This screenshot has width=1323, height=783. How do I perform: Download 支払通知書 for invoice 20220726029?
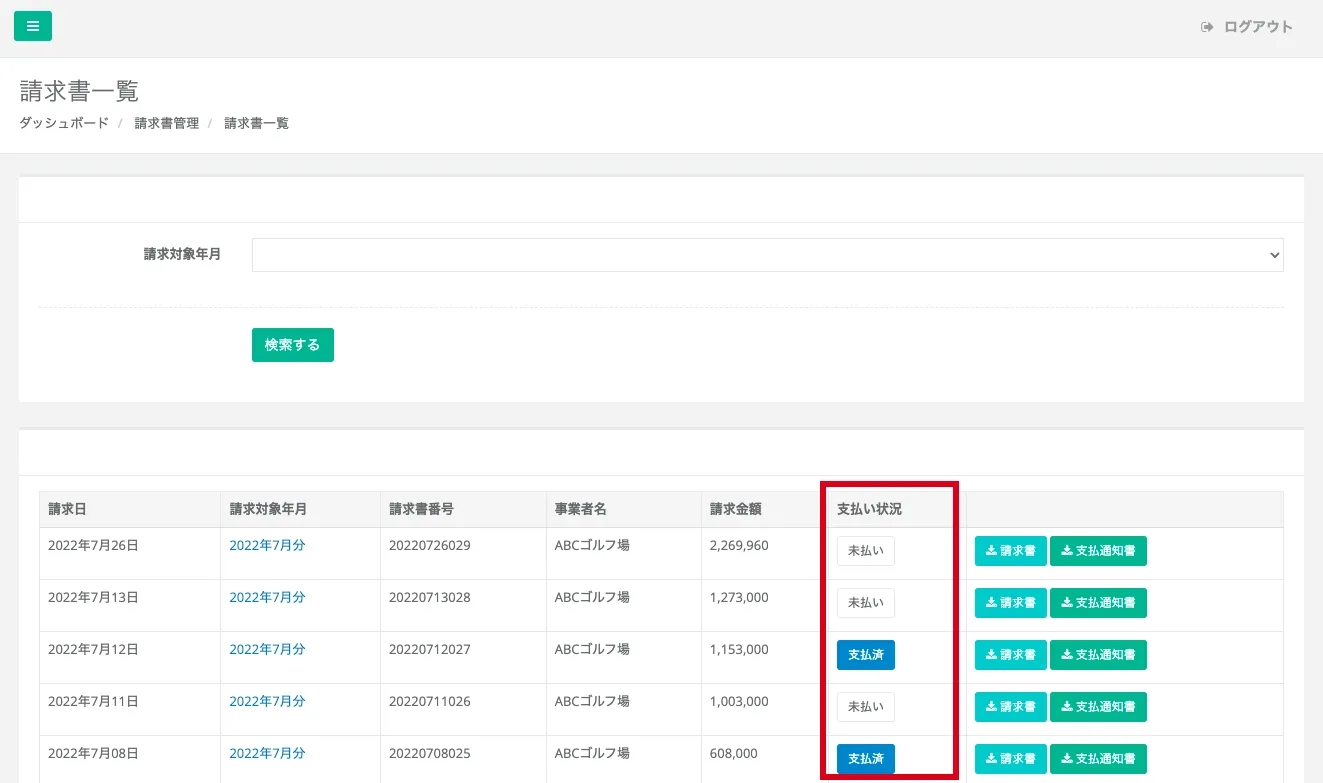pos(1098,551)
